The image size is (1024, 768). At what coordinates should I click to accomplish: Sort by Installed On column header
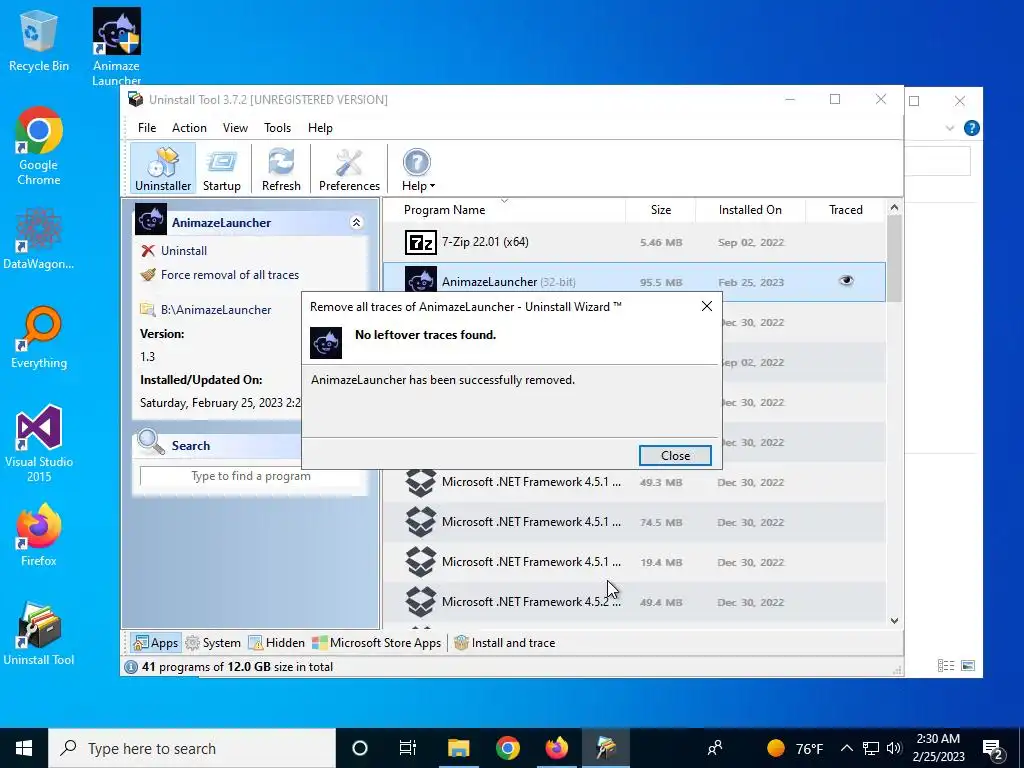750,210
